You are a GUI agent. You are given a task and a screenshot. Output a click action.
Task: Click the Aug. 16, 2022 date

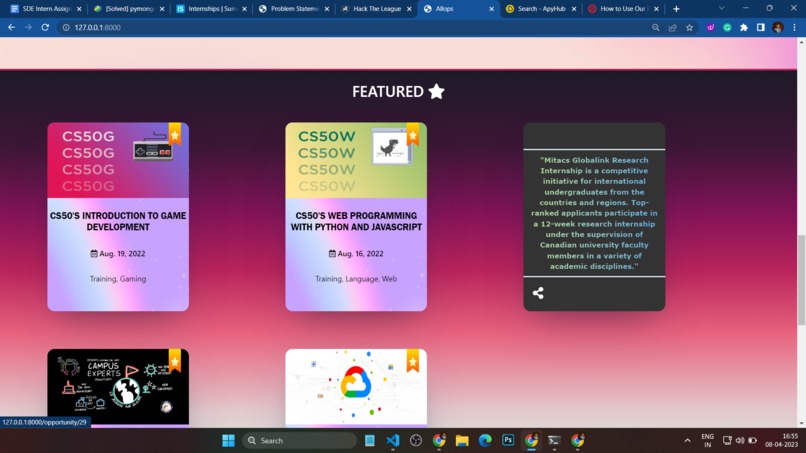coord(356,253)
